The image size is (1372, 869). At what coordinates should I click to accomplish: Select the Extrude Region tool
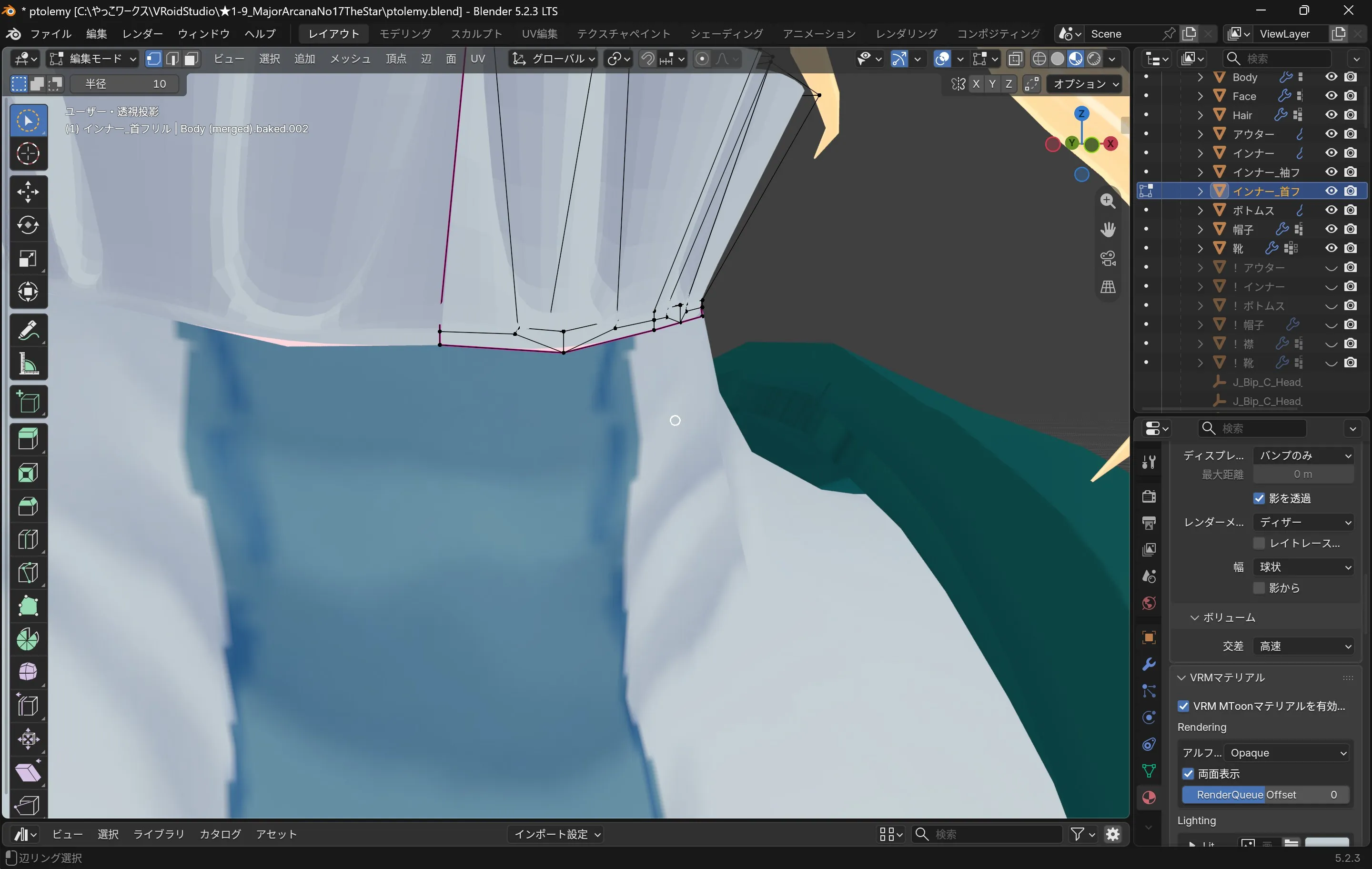click(x=28, y=439)
